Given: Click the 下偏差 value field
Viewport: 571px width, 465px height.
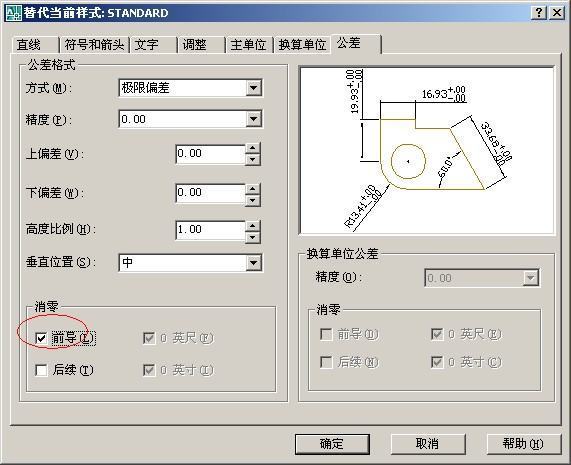Looking at the screenshot, I should coord(210,193).
